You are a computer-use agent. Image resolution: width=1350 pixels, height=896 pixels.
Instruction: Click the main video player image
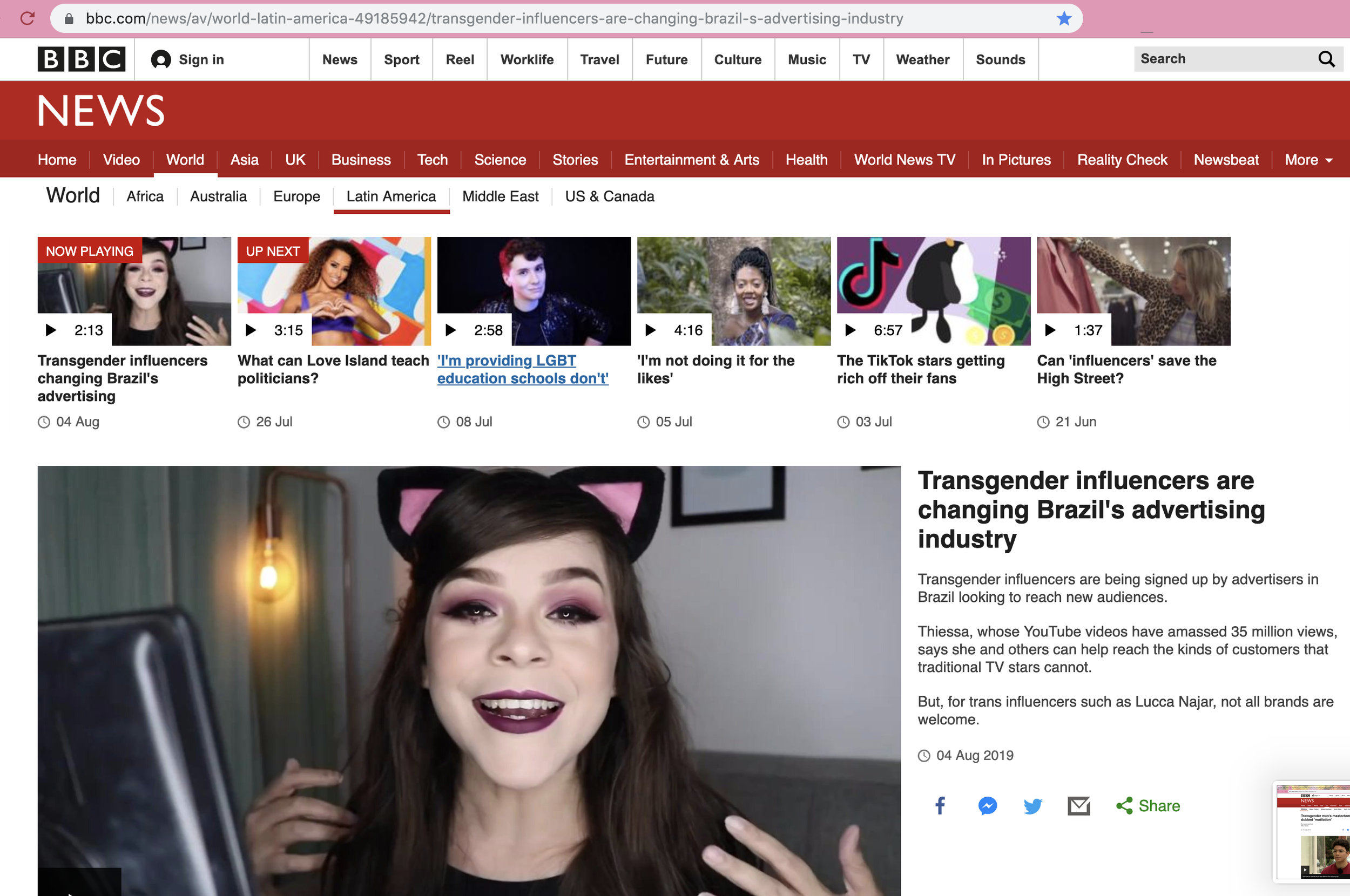(469, 681)
